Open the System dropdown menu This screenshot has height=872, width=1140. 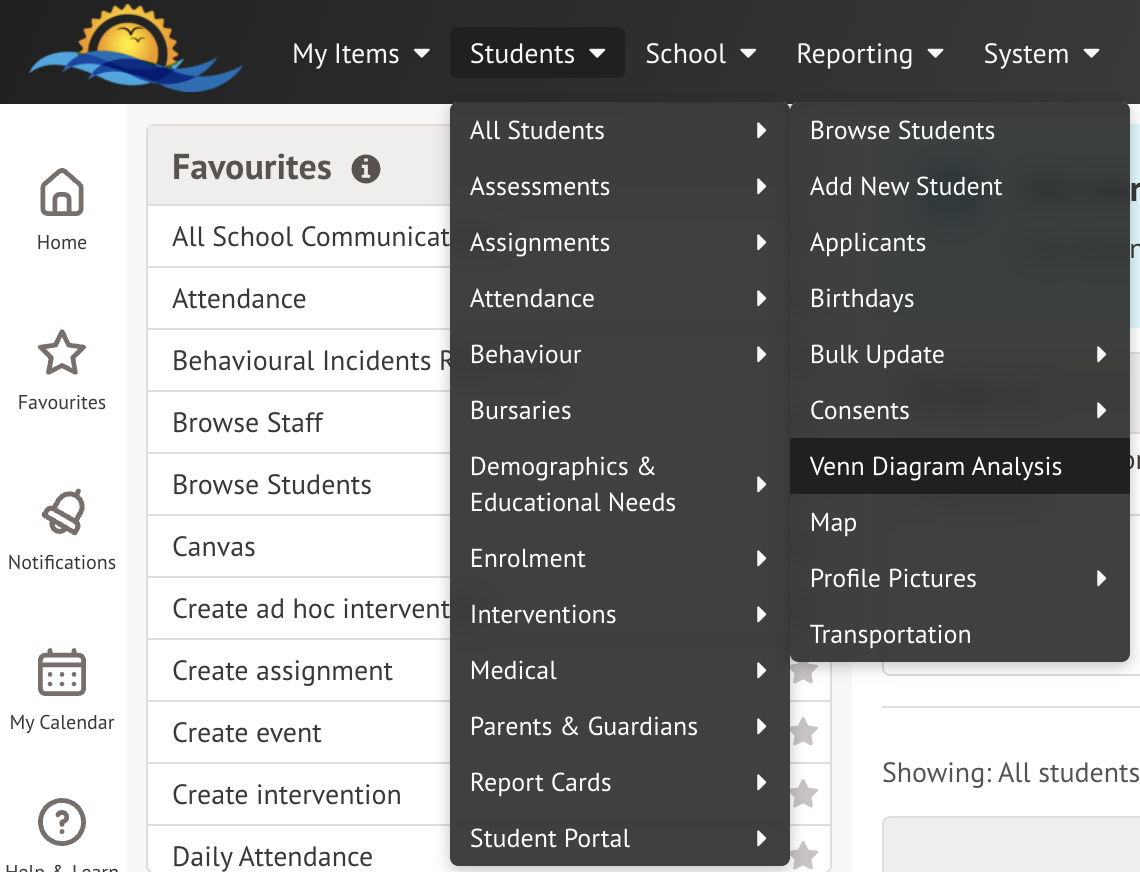pos(1041,54)
